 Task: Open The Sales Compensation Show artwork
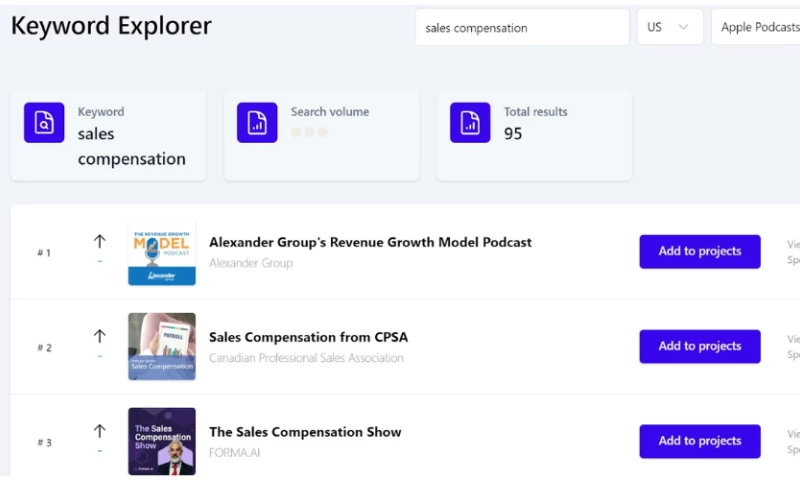pos(162,441)
